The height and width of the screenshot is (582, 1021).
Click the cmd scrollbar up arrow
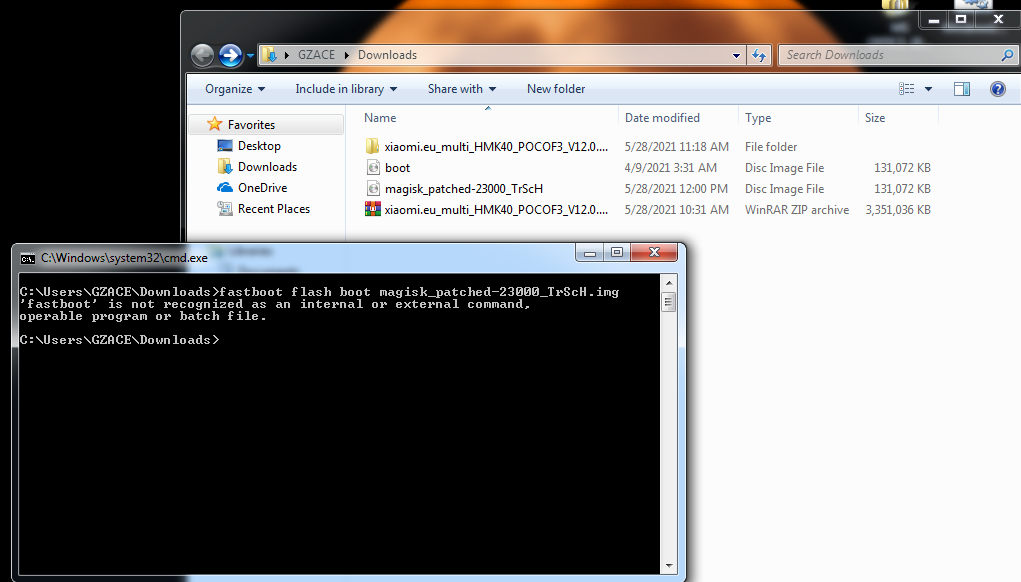(x=668, y=283)
